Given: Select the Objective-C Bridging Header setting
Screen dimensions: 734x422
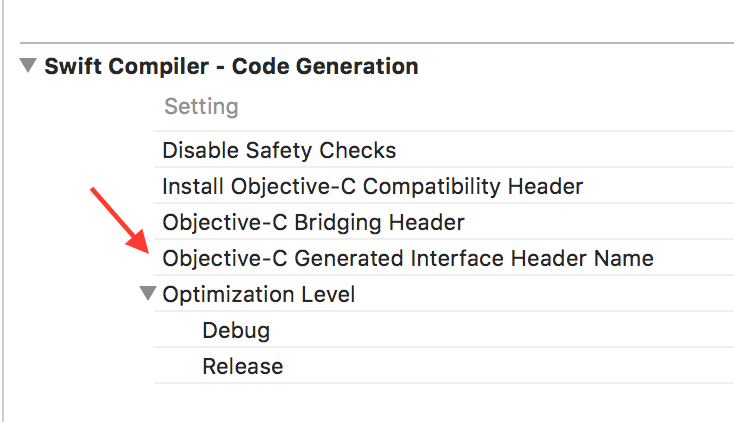Looking at the screenshot, I should (x=313, y=222).
